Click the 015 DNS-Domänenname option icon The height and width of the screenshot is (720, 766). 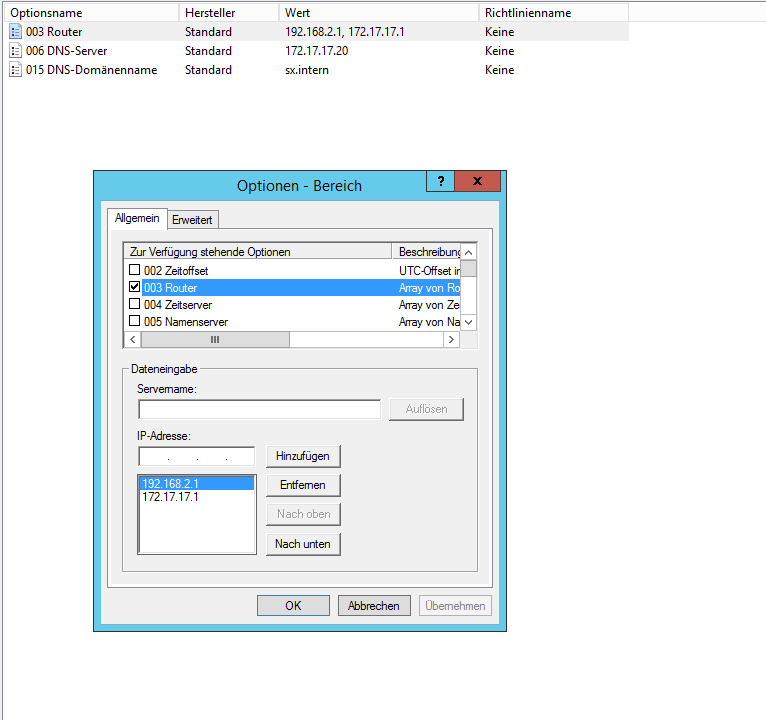[16, 70]
